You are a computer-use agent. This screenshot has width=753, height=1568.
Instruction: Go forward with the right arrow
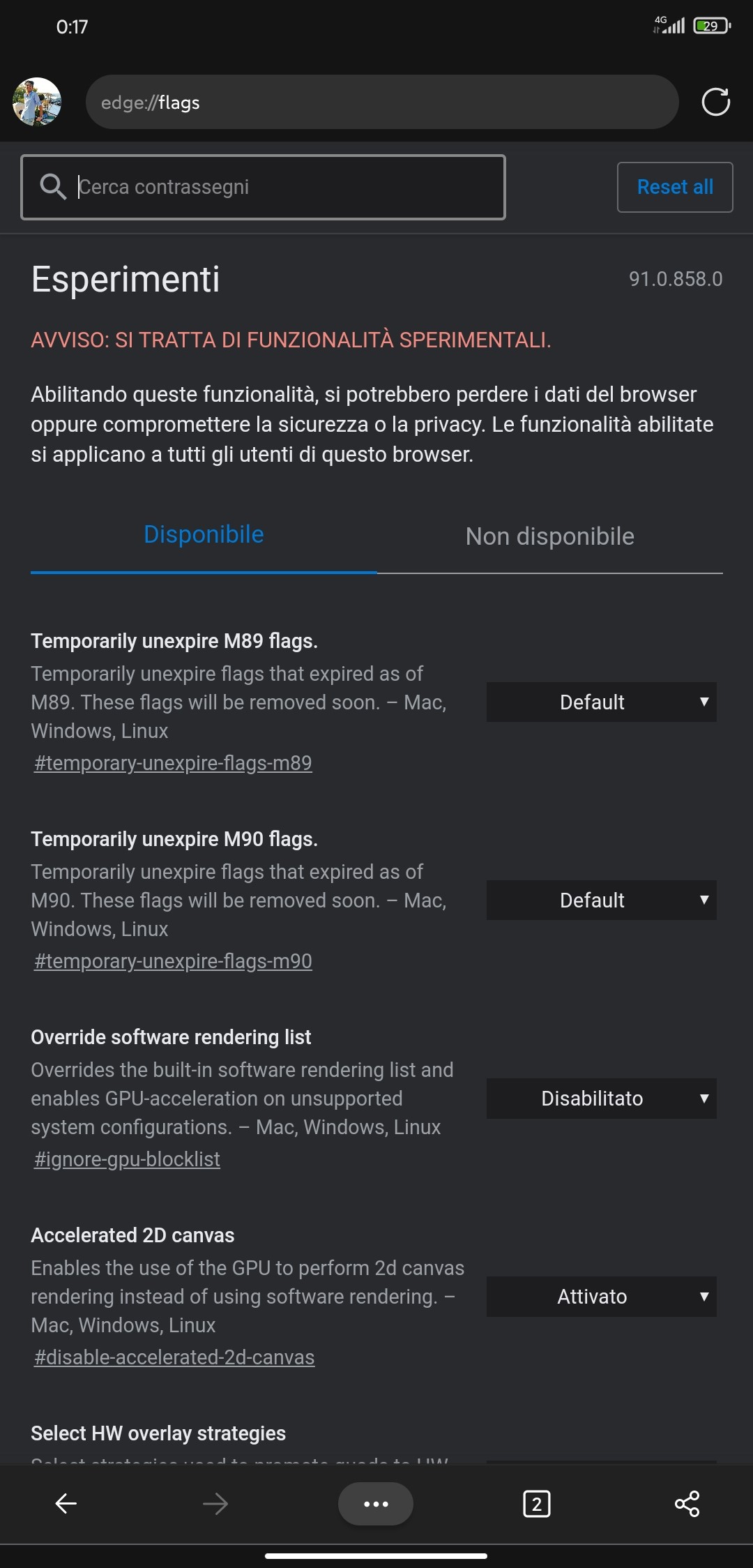pos(215,1504)
